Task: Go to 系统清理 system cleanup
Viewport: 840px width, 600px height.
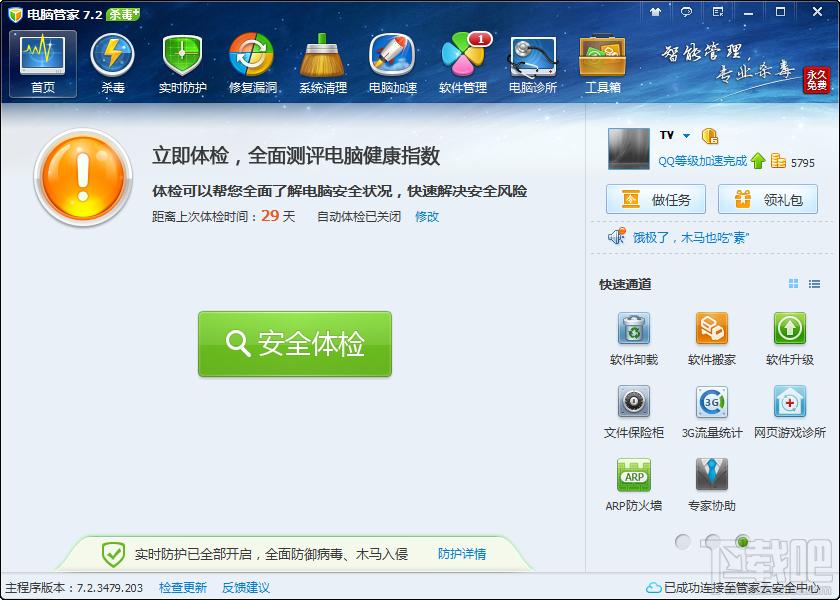Action: pos(322,64)
